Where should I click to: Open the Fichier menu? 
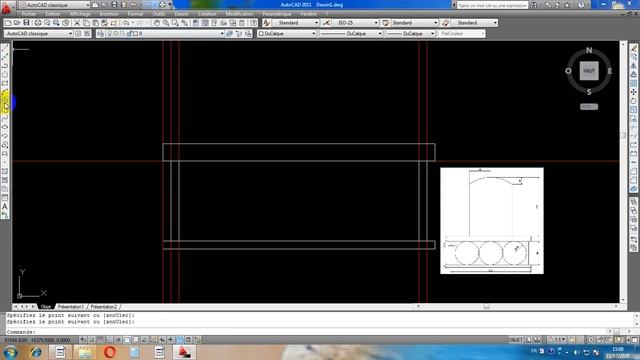(29, 14)
